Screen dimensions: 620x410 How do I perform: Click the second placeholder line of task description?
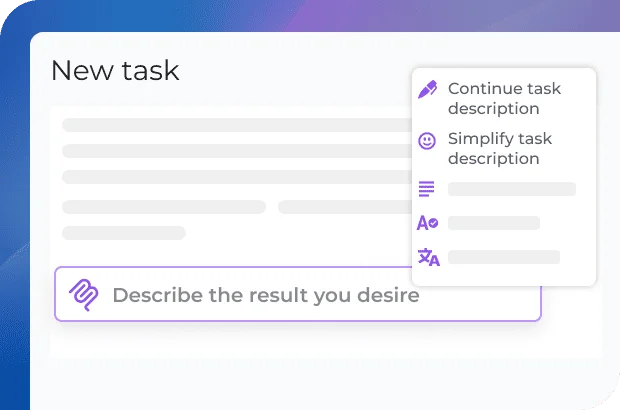click(x=235, y=151)
